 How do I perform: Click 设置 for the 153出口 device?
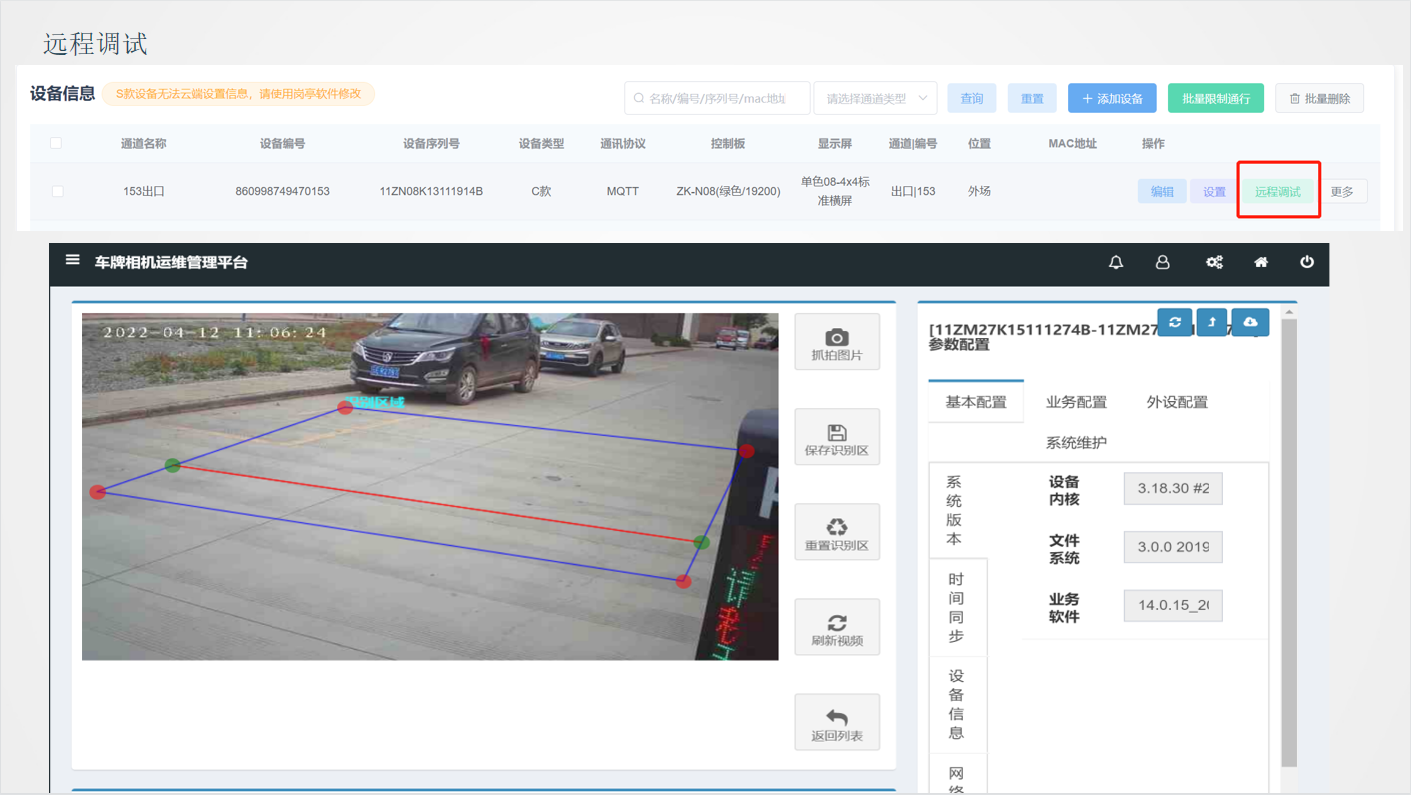[1214, 191]
